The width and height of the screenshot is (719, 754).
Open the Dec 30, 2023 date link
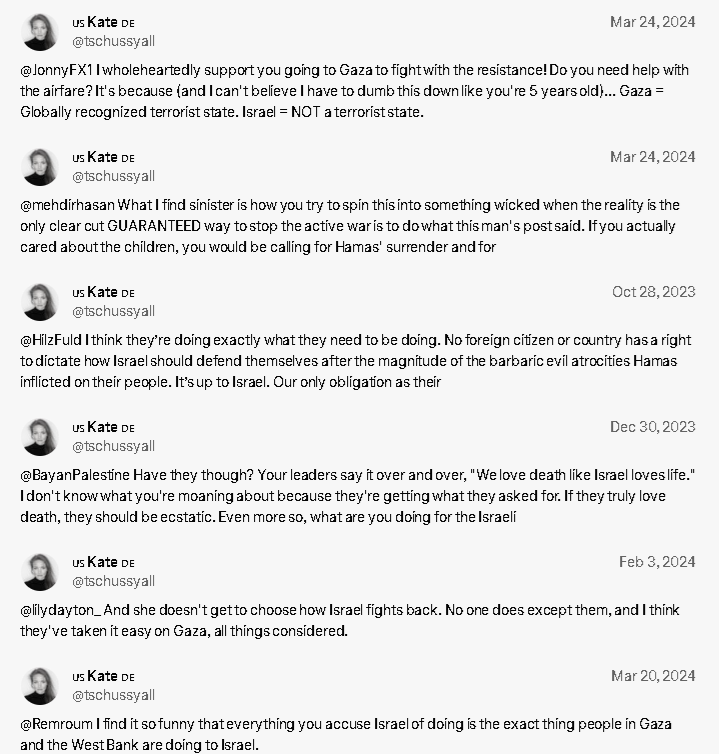pos(653,427)
